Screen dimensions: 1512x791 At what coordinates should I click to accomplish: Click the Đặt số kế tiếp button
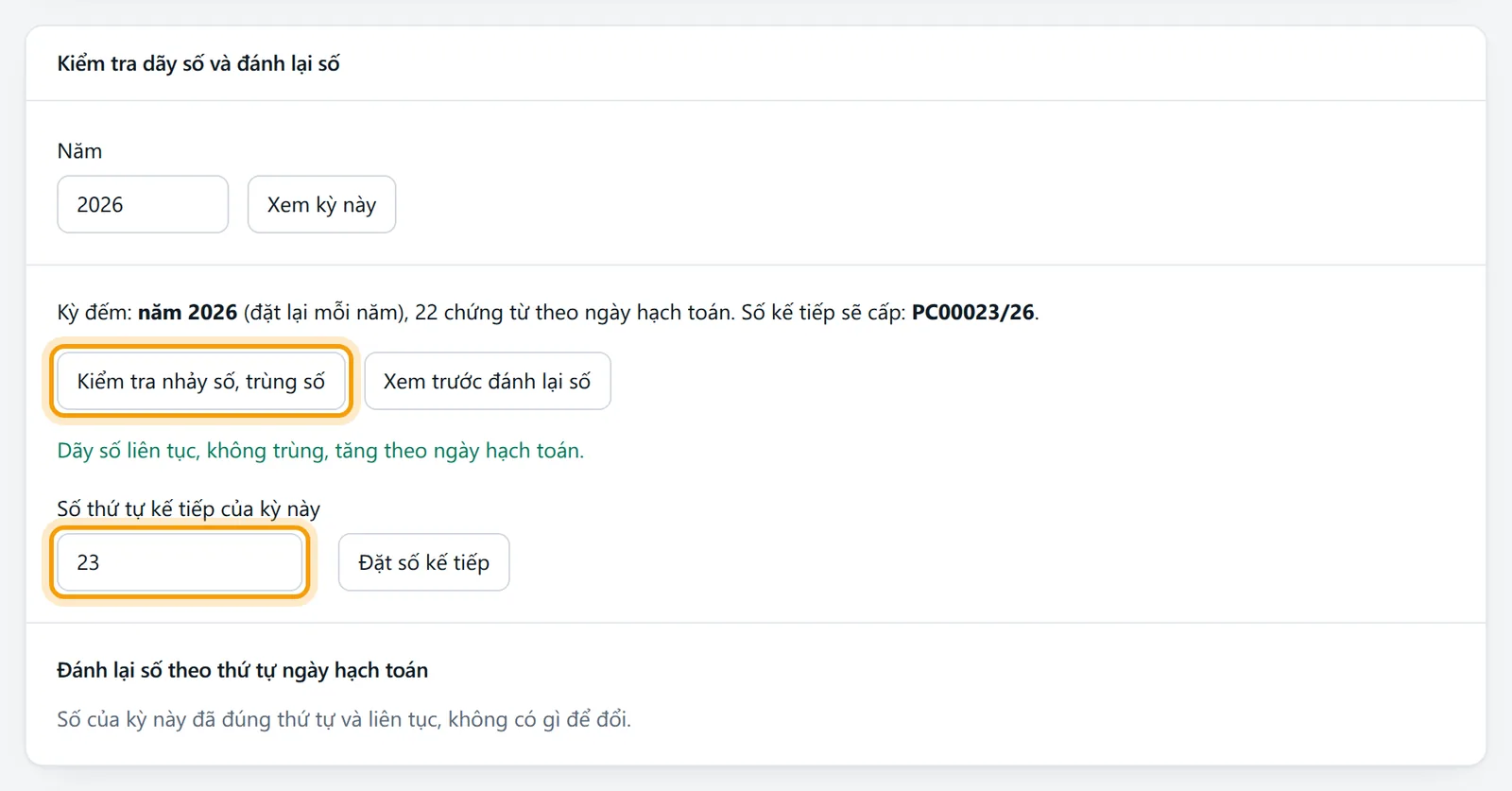pos(423,562)
